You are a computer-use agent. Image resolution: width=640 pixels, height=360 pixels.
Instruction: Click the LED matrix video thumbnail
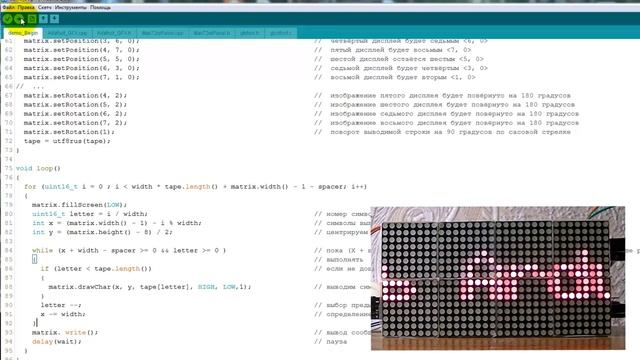tap(498, 278)
